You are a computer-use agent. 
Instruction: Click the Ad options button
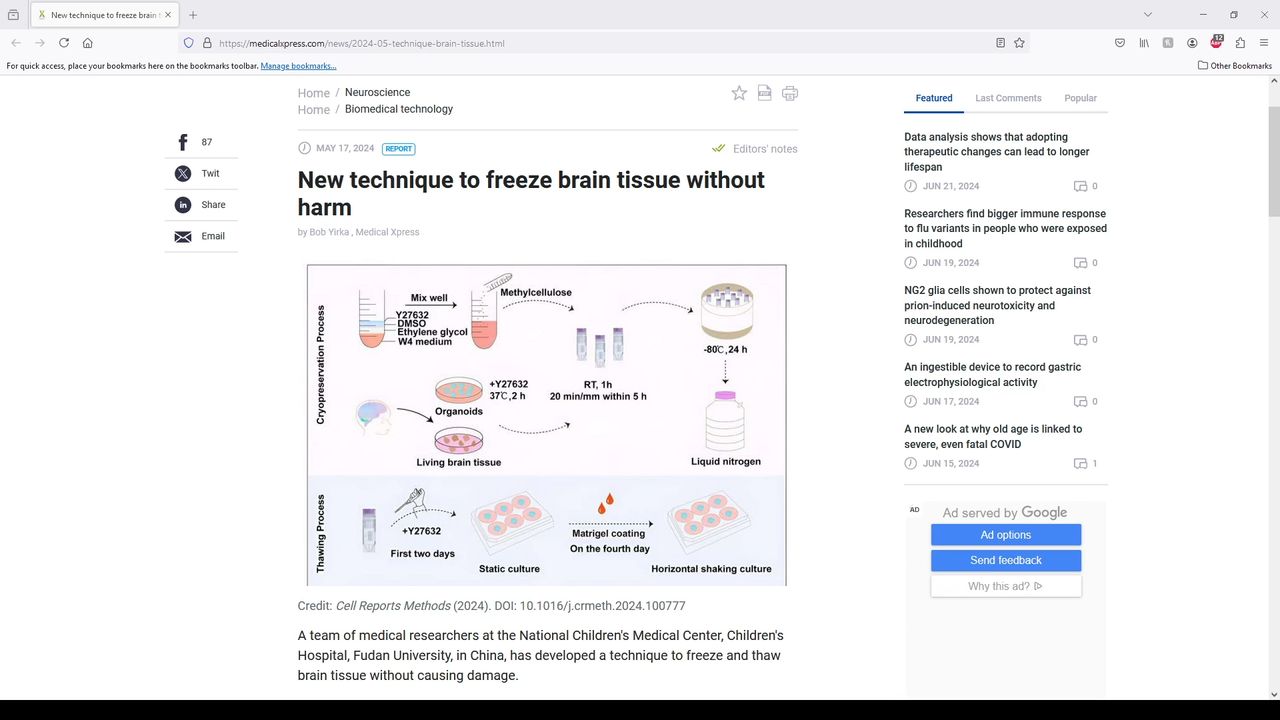point(1005,535)
